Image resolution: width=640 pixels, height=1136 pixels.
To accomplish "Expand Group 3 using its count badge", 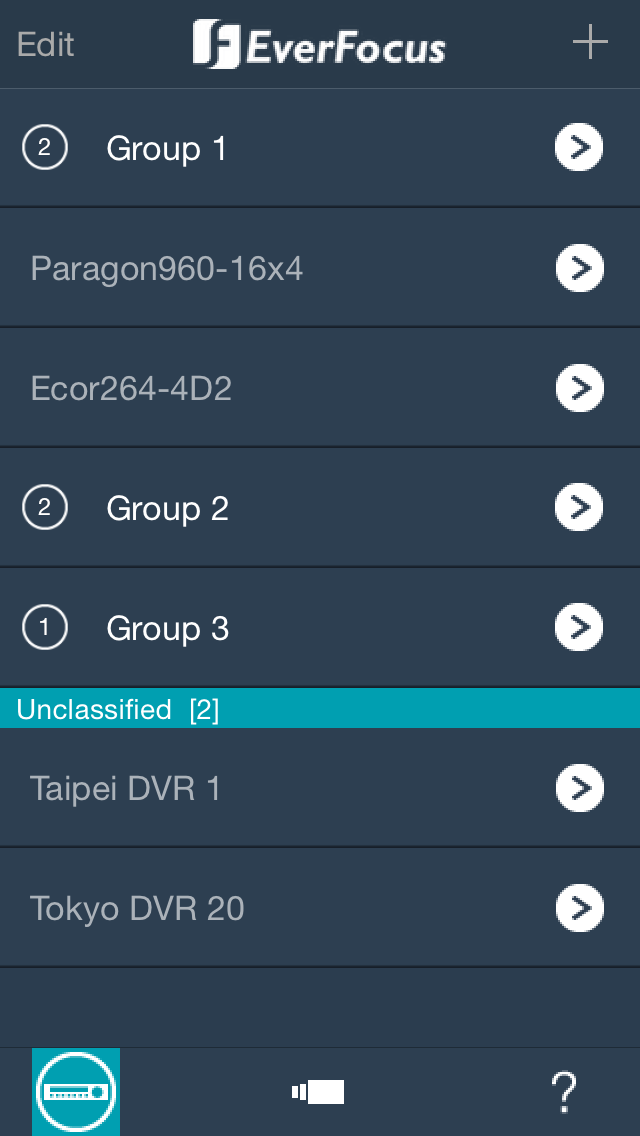I will tap(44, 629).
